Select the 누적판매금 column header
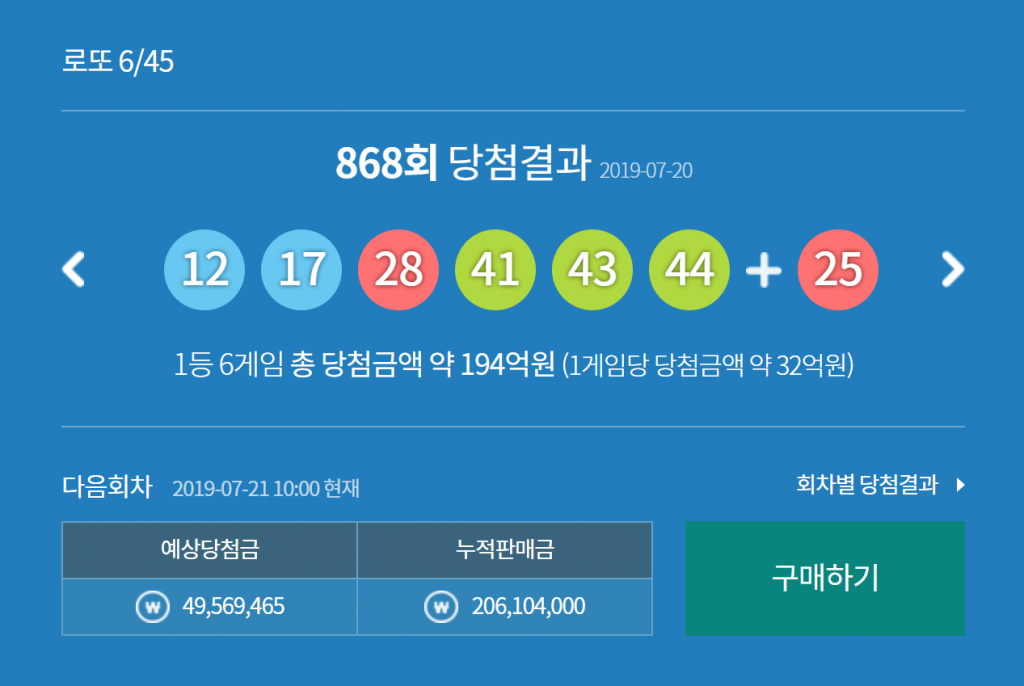This screenshot has height=686, width=1024. pyautogui.click(x=504, y=549)
